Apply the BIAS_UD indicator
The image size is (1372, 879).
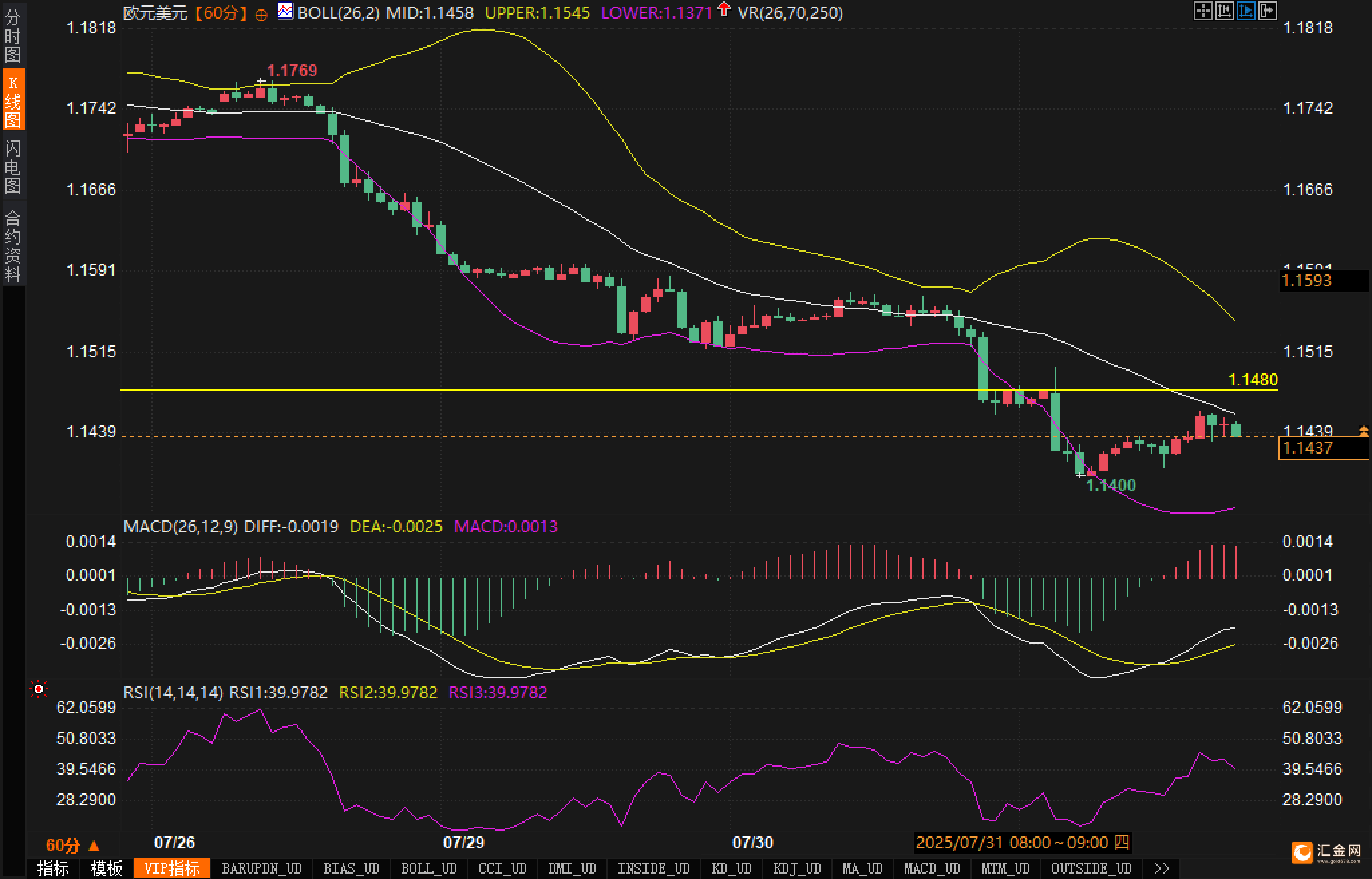(351, 868)
